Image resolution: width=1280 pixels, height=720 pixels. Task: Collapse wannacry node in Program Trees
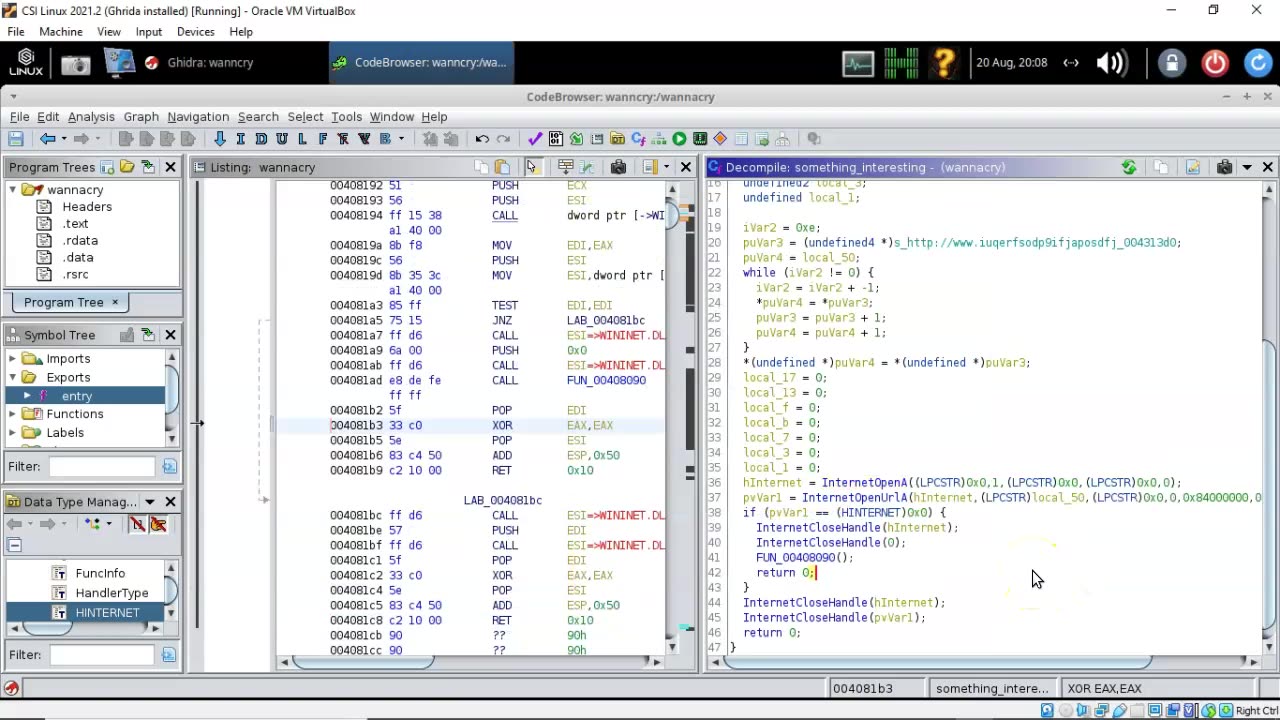(12, 190)
